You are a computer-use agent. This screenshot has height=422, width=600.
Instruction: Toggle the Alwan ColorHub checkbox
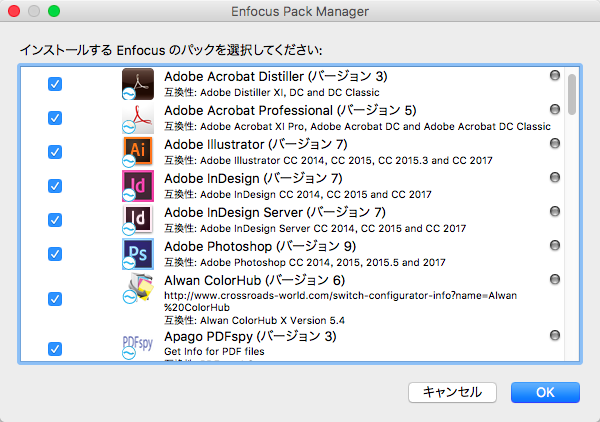tap(55, 299)
